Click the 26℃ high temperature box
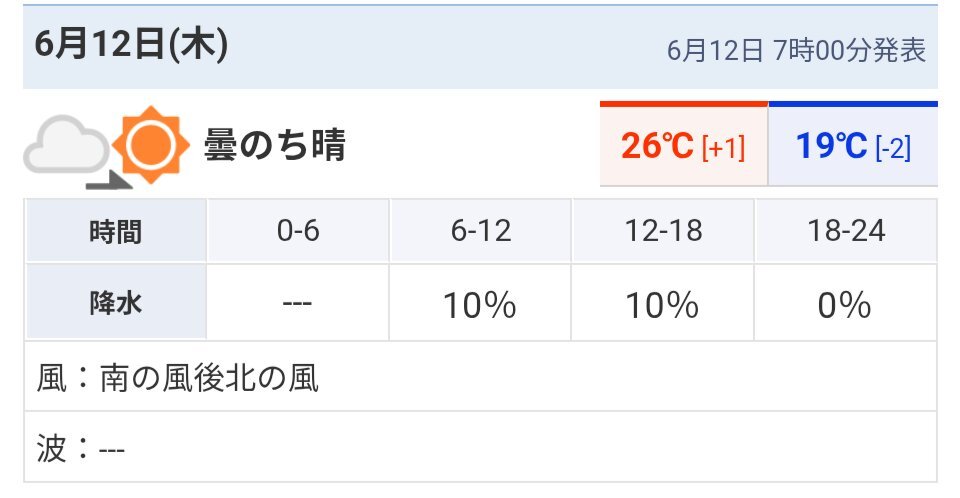Image resolution: width=960 pixels, height=498 pixels. pyautogui.click(x=683, y=143)
